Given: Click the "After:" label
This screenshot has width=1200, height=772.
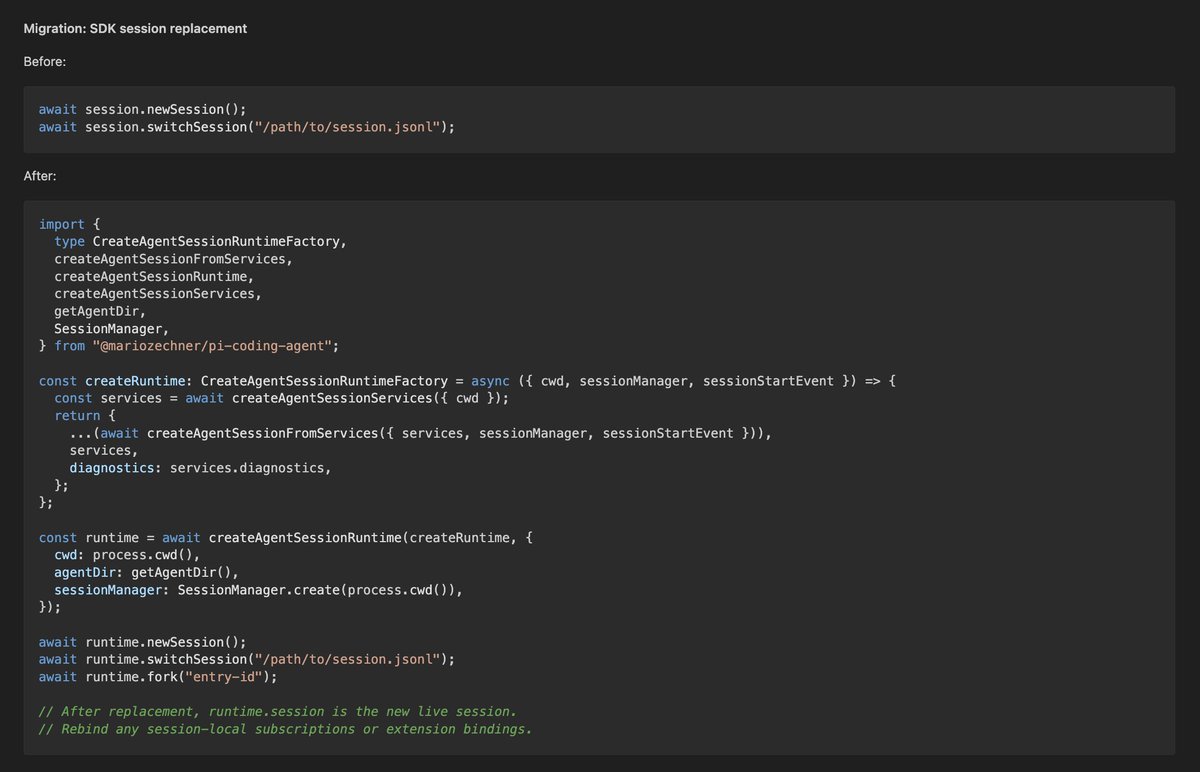Looking at the screenshot, I should click(x=41, y=176).
